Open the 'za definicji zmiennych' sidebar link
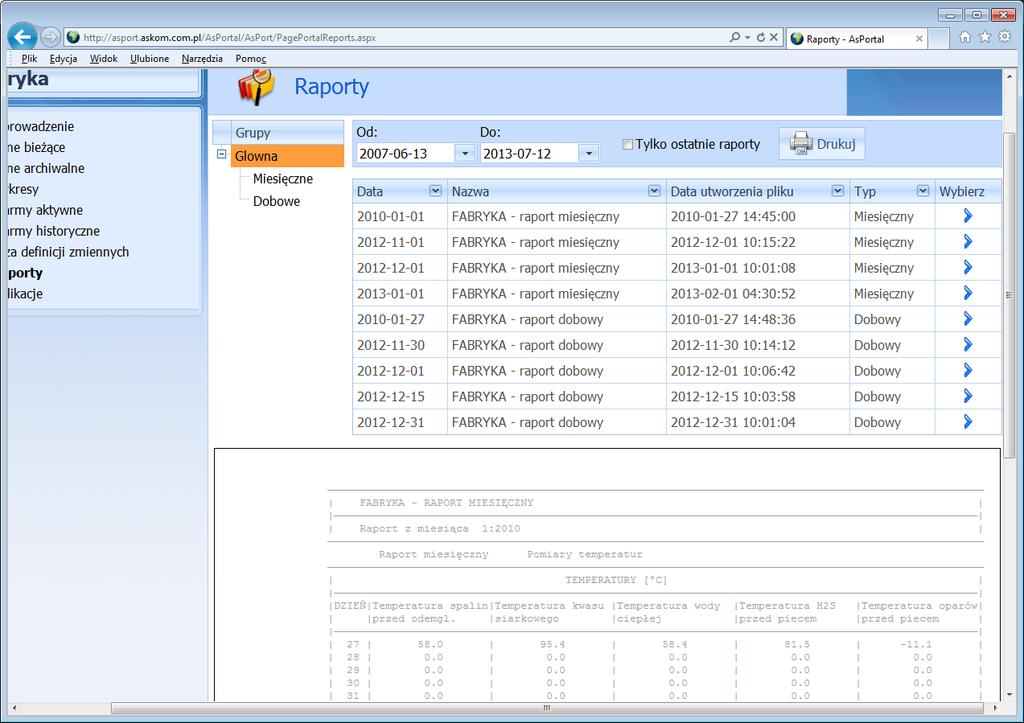This screenshot has width=1024, height=723. 68,251
